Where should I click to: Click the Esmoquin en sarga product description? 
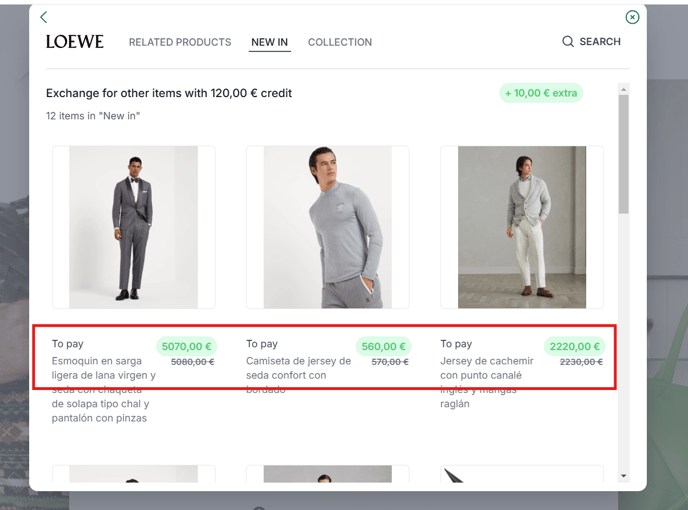pos(104,389)
